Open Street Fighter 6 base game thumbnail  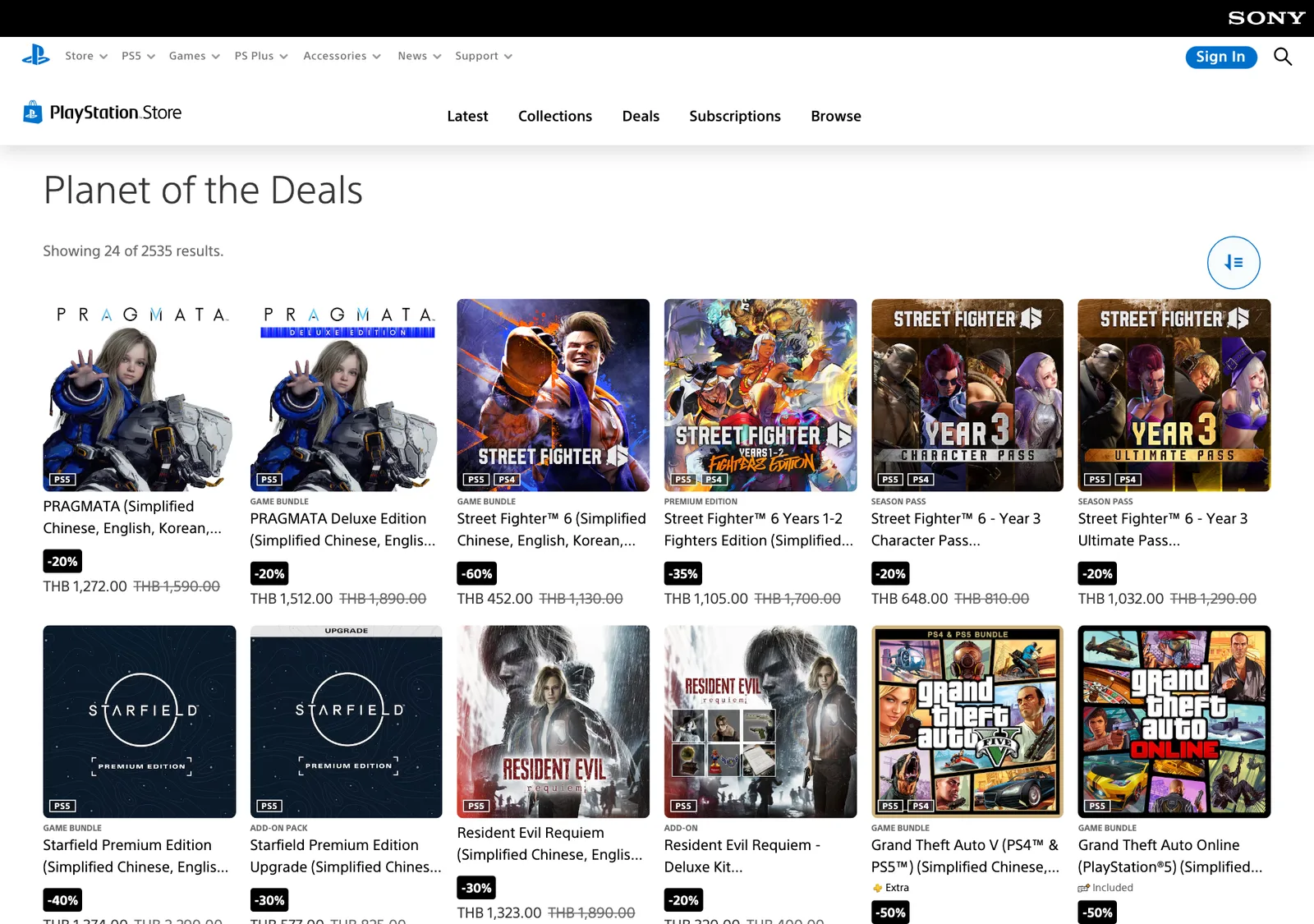click(x=553, y=395)
